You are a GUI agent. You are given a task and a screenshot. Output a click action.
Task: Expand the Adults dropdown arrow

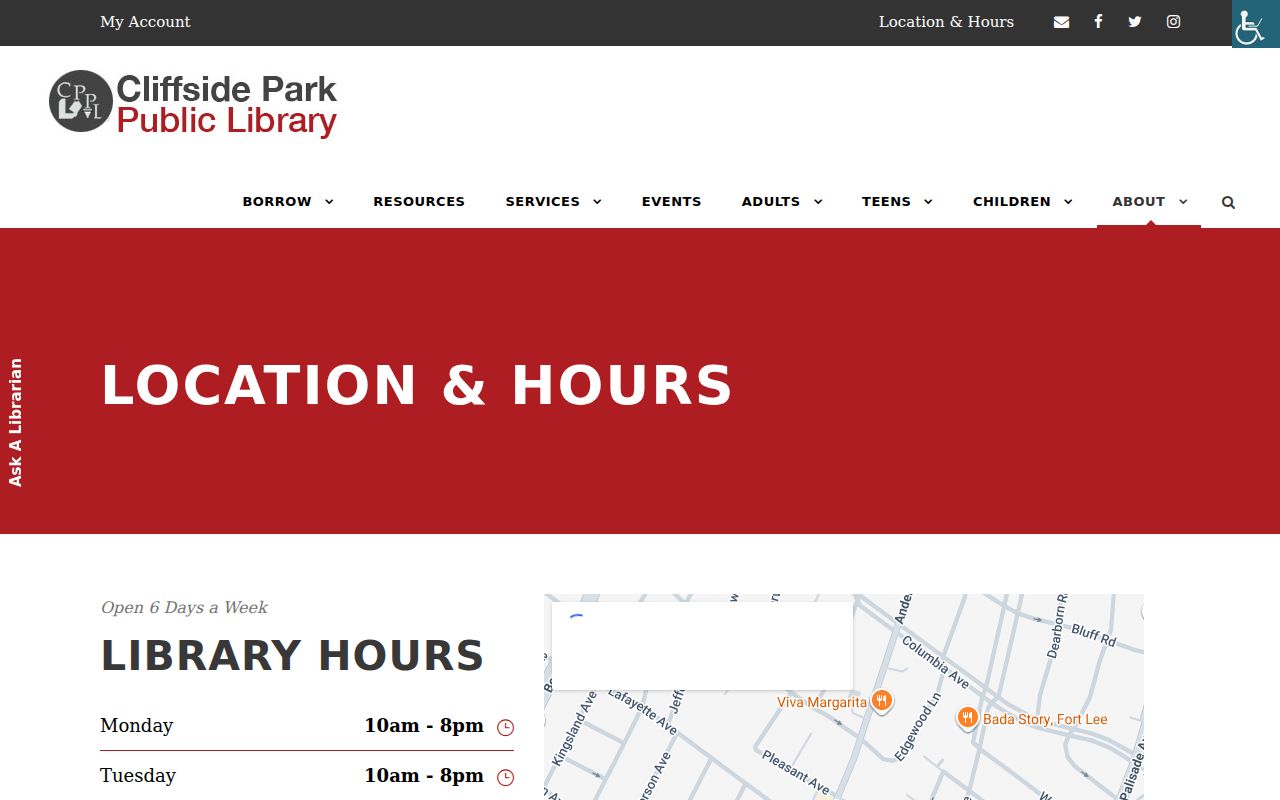coord(818,202)
